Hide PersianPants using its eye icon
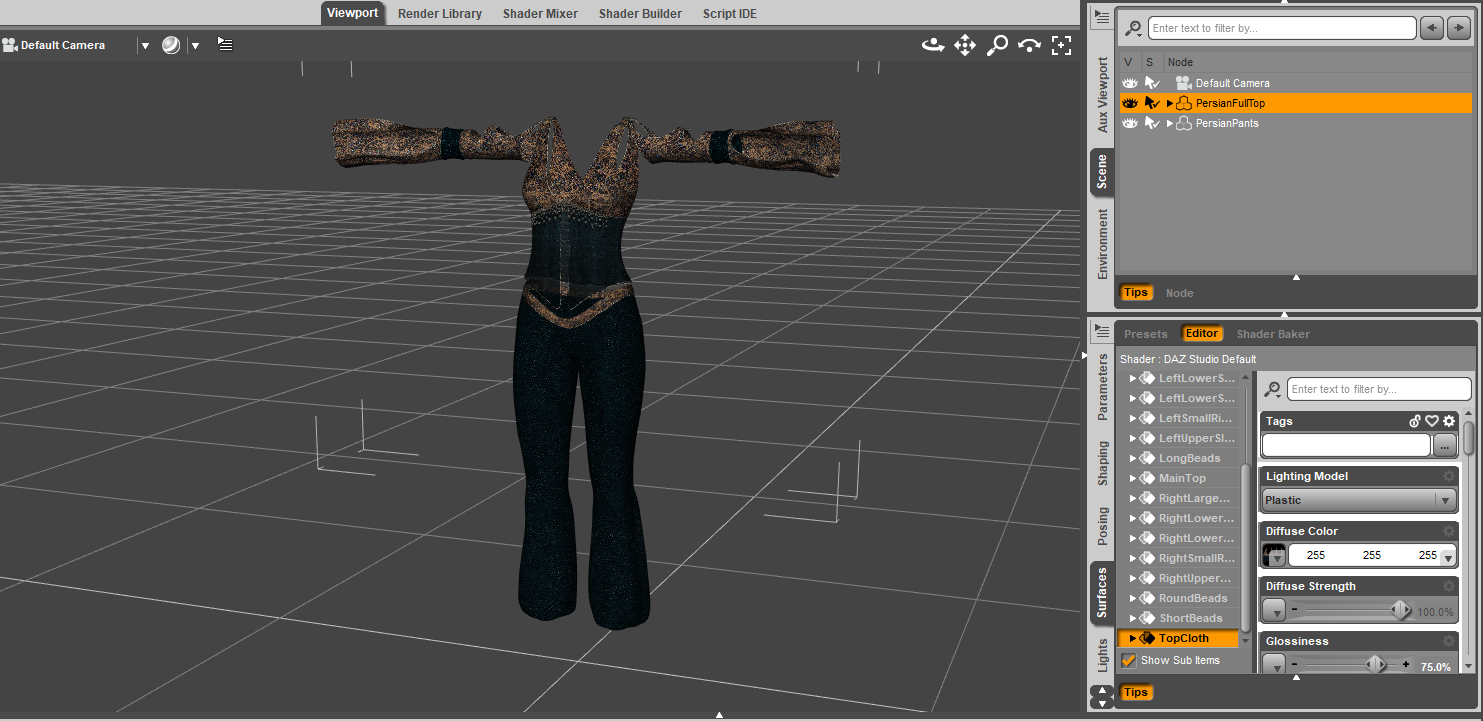This screenshot has width=1483, height=721. (x=1130, y=123)
